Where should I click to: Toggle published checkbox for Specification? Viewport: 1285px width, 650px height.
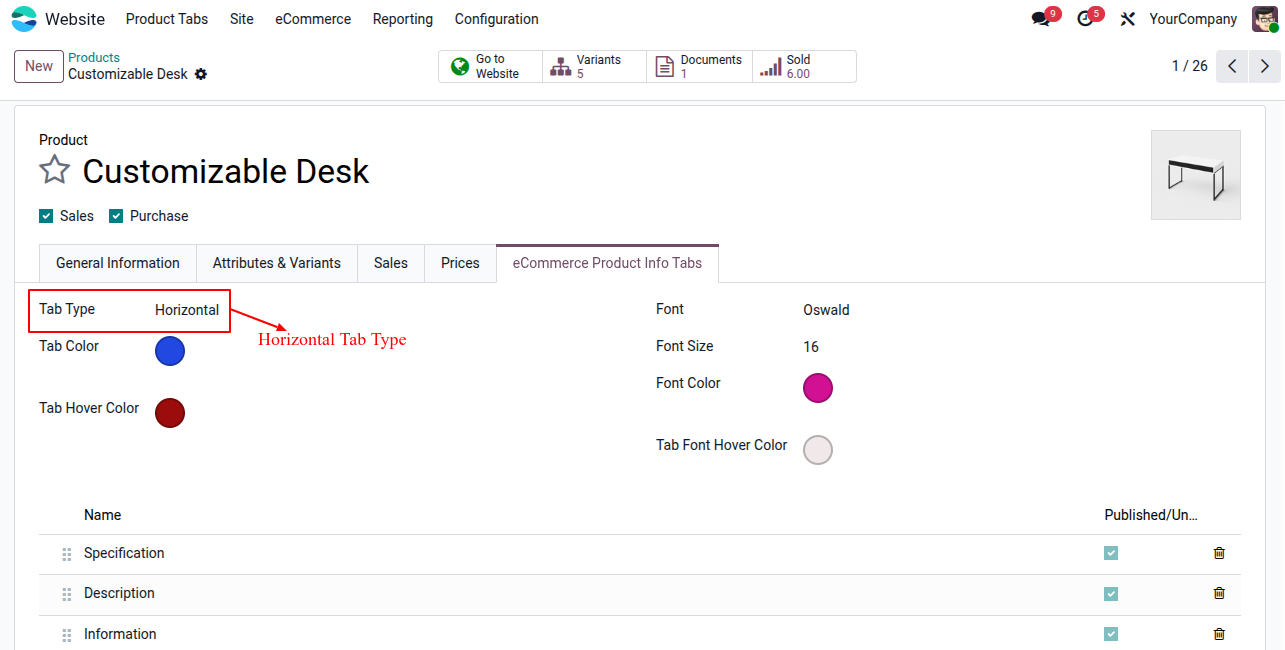[x=1111, y=553]
